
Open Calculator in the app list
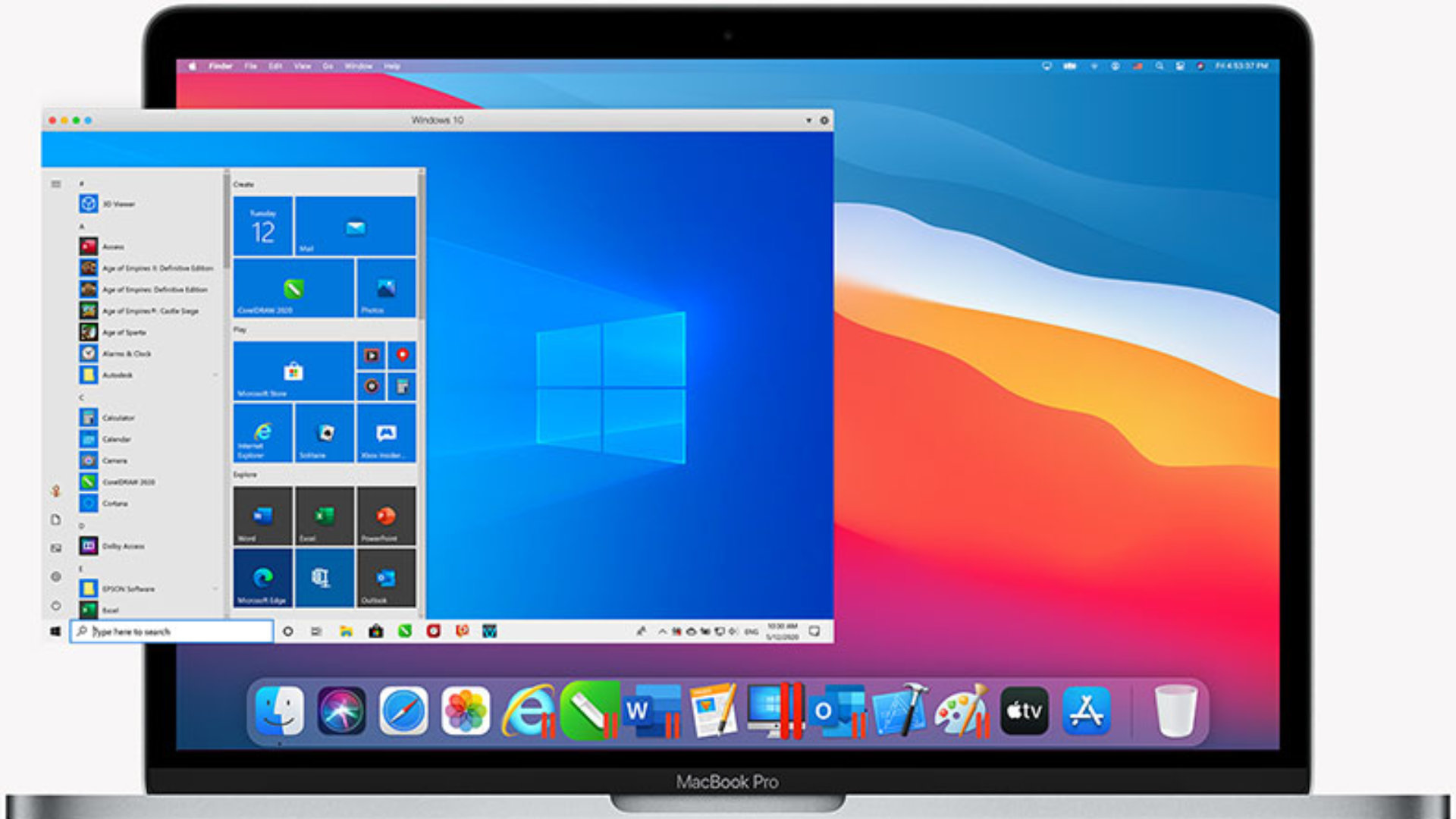[148, 418]
